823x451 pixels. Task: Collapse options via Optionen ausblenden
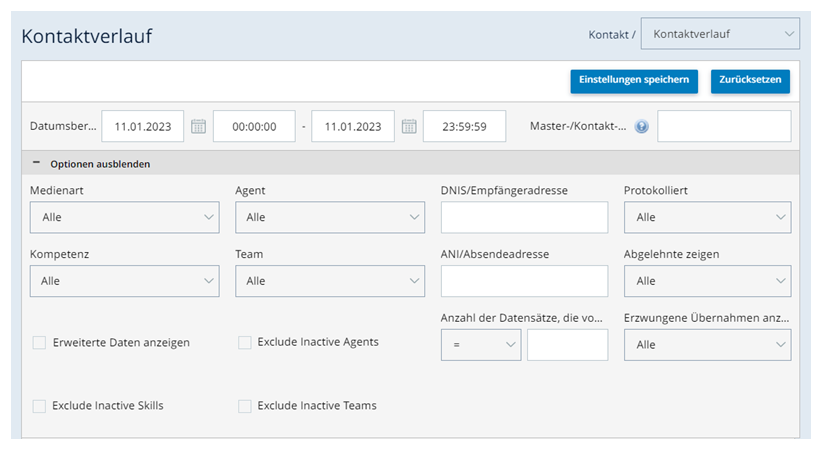point(100,164)
